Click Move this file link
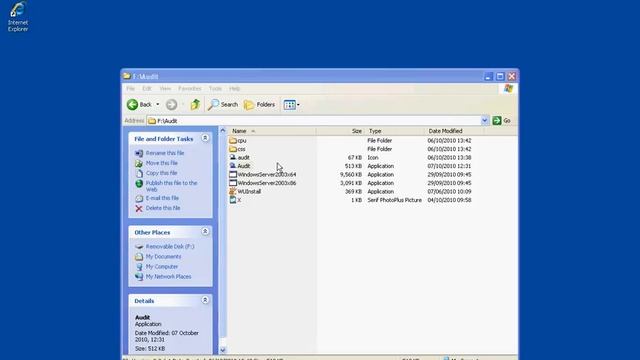 click(162, 163)
